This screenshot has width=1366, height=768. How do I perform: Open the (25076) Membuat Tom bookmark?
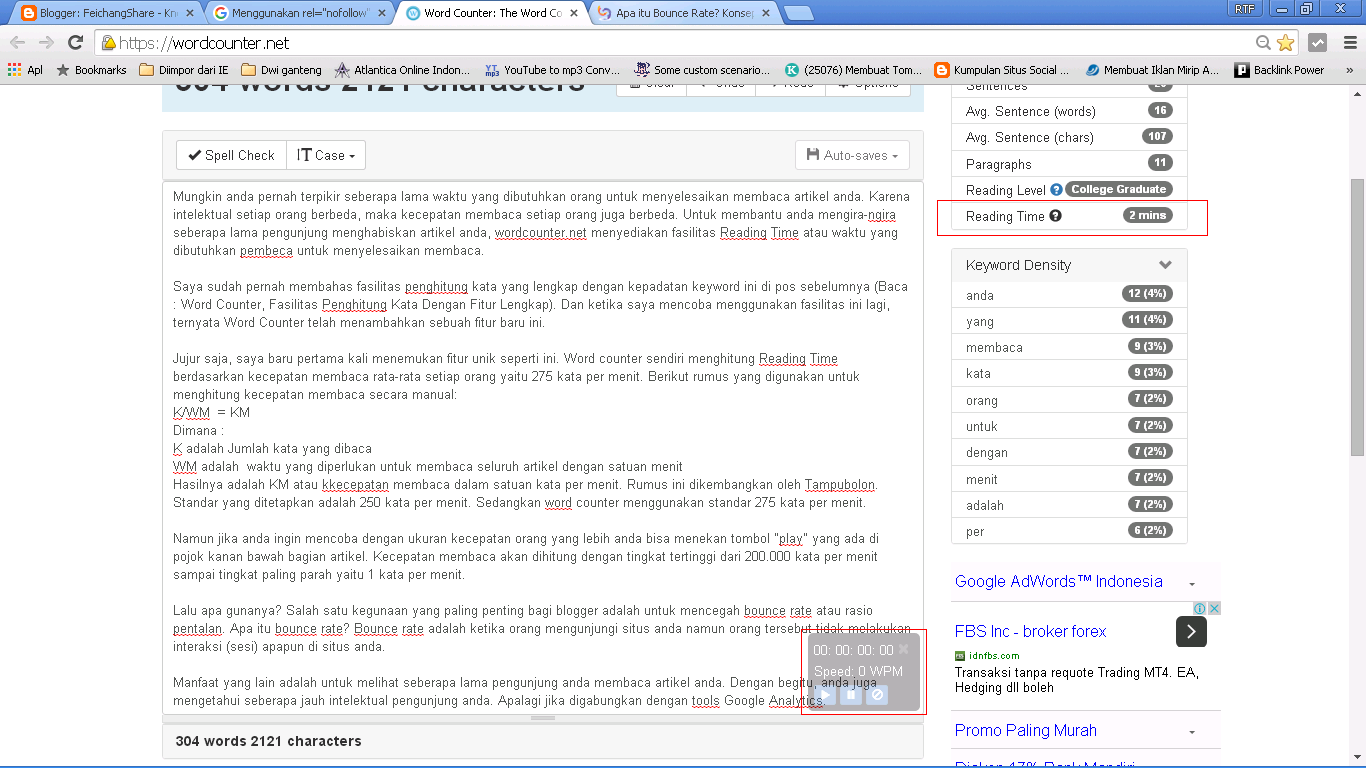pyautogui.click(x=853, y=70)
